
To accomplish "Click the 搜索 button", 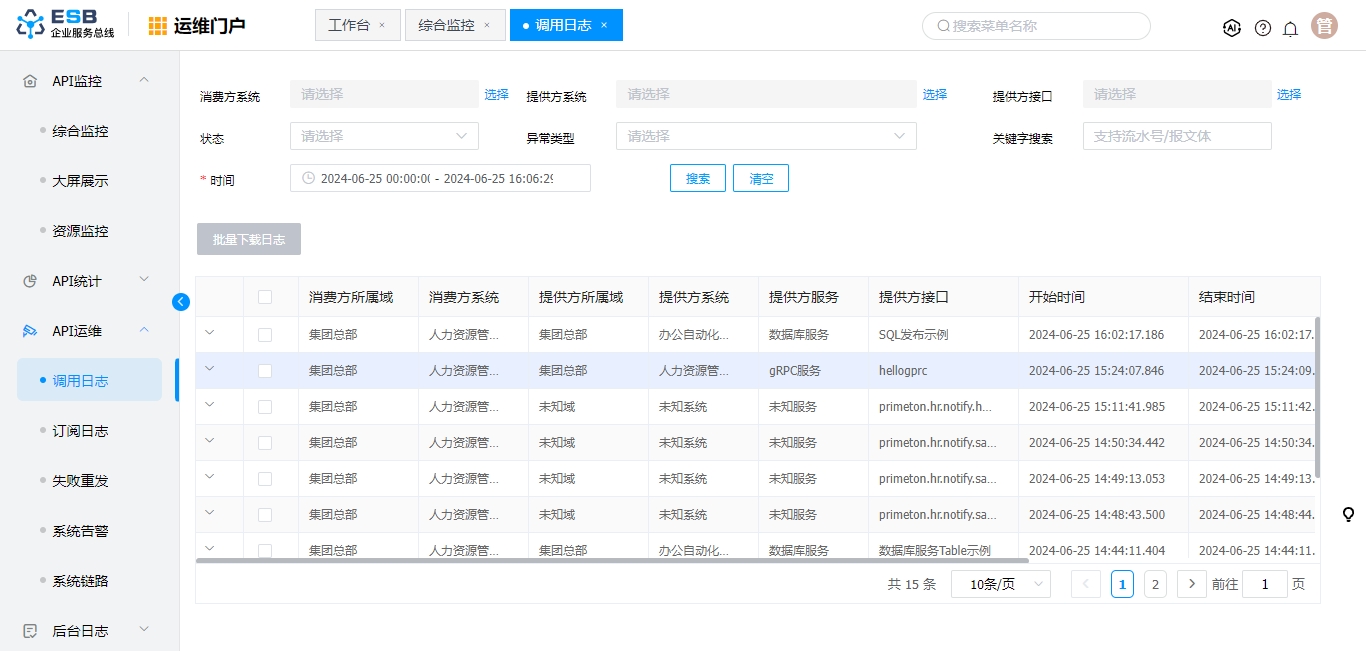I will 698,178.
